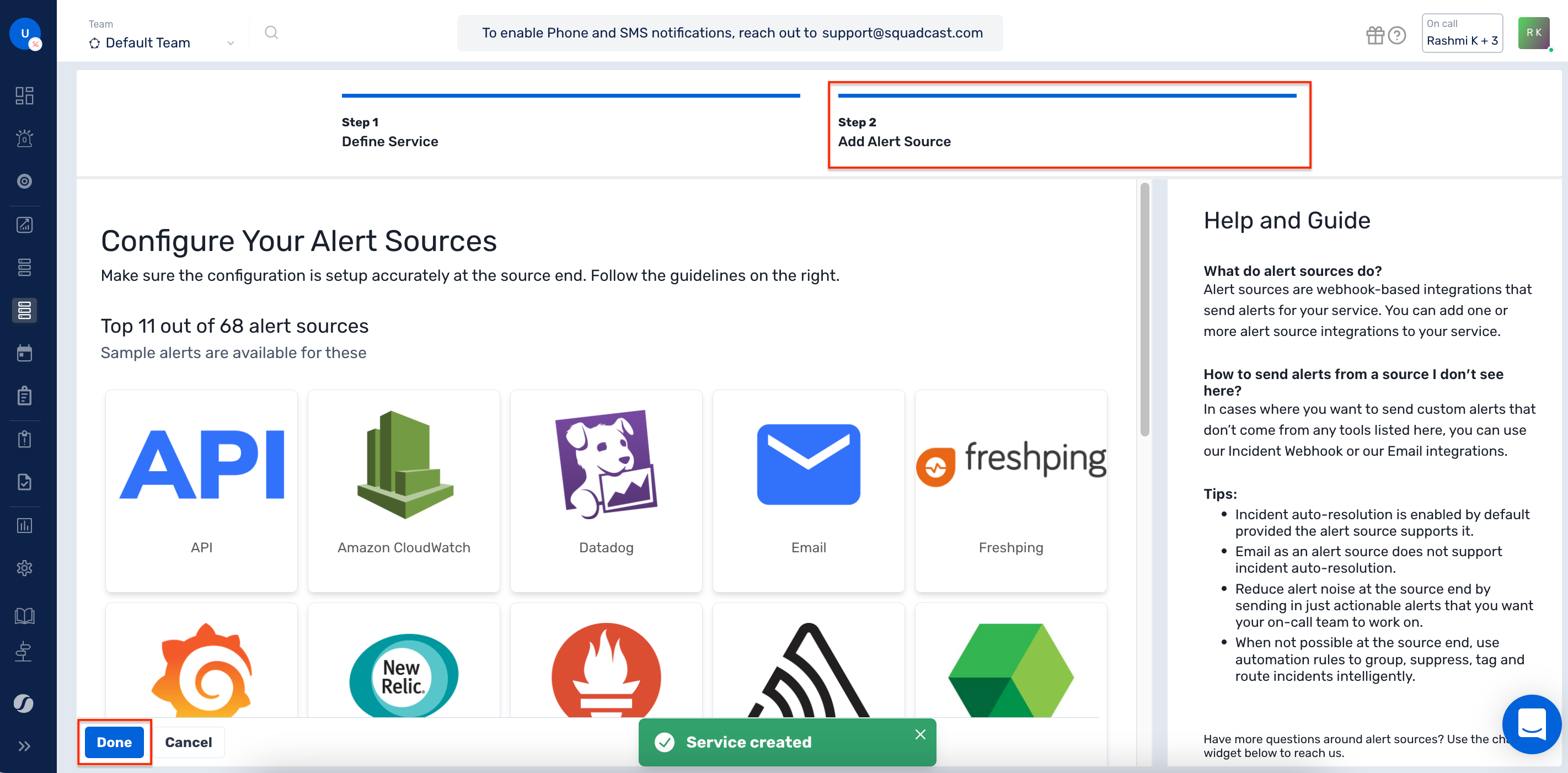Click the On call Rashmi K + 3 box
The width and height of the screenshot is (1568, 773).
(1462, 33)
